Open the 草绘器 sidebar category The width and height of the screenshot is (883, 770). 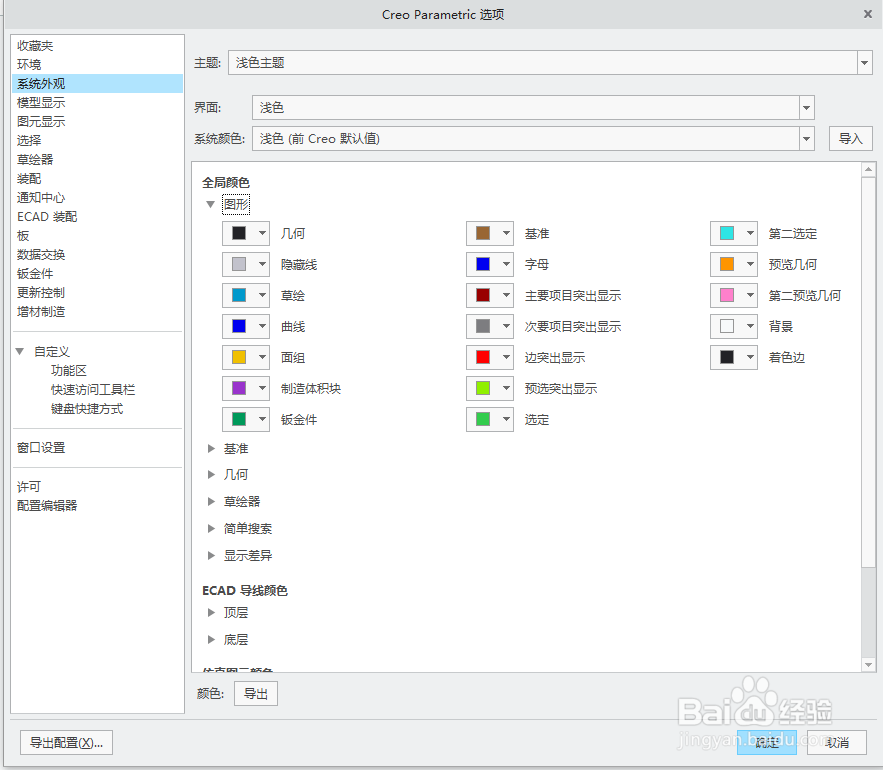coord(35,159)
